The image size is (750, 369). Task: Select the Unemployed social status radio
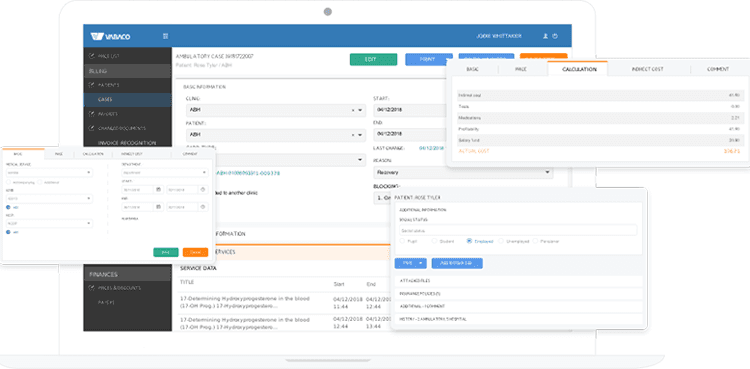pyautogui.click(x=501, y=241)
